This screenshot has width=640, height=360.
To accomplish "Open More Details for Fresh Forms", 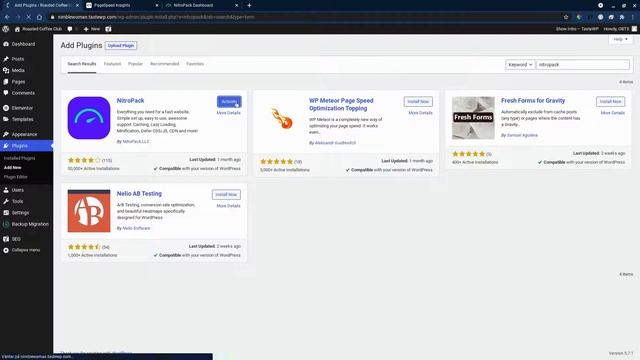I will [x=613, y=113].
